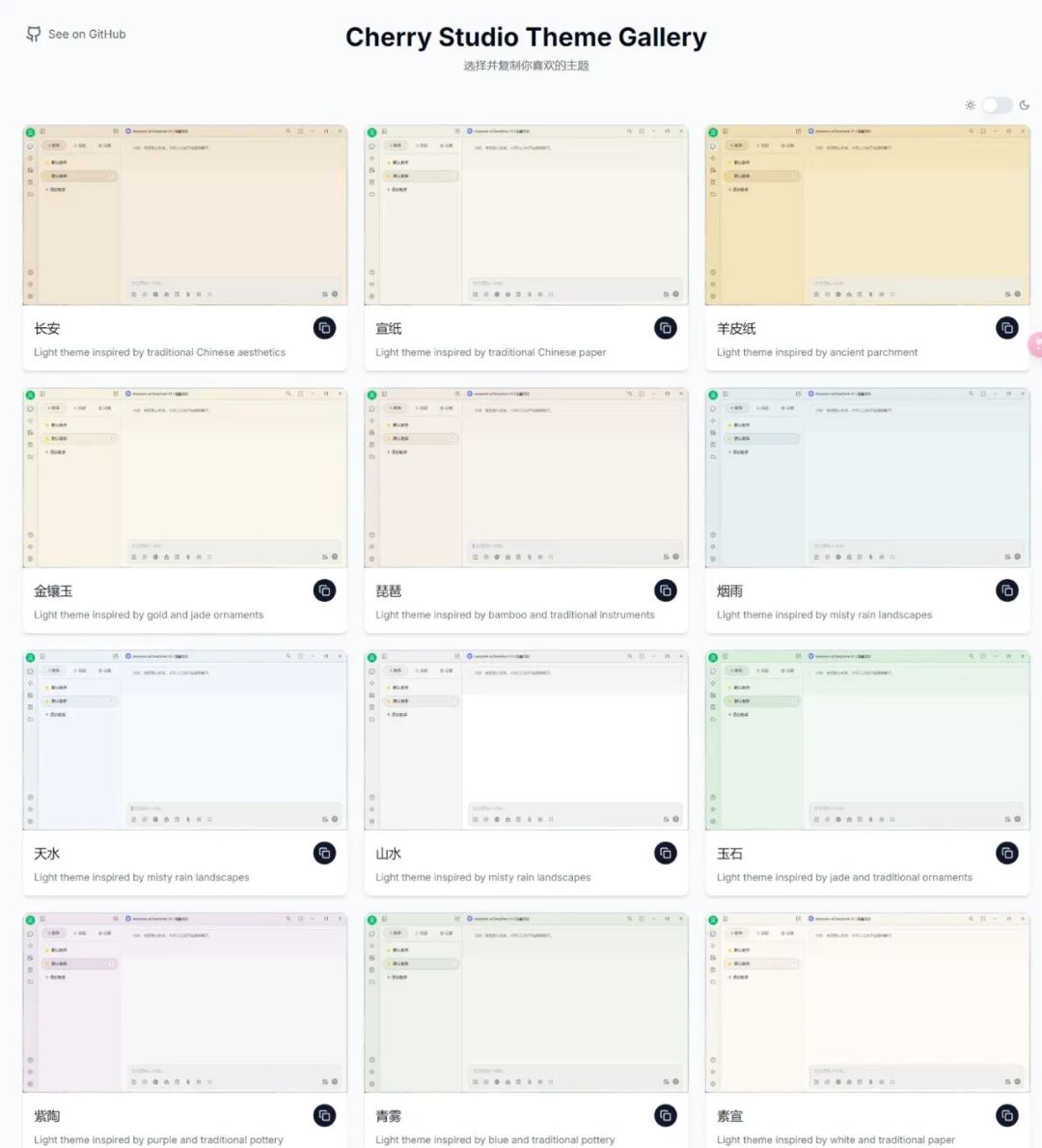This screenshot has width=1042, height=1148.
Task: Click the Cherry Studio Theme Gallery heading
Action: 527,37
